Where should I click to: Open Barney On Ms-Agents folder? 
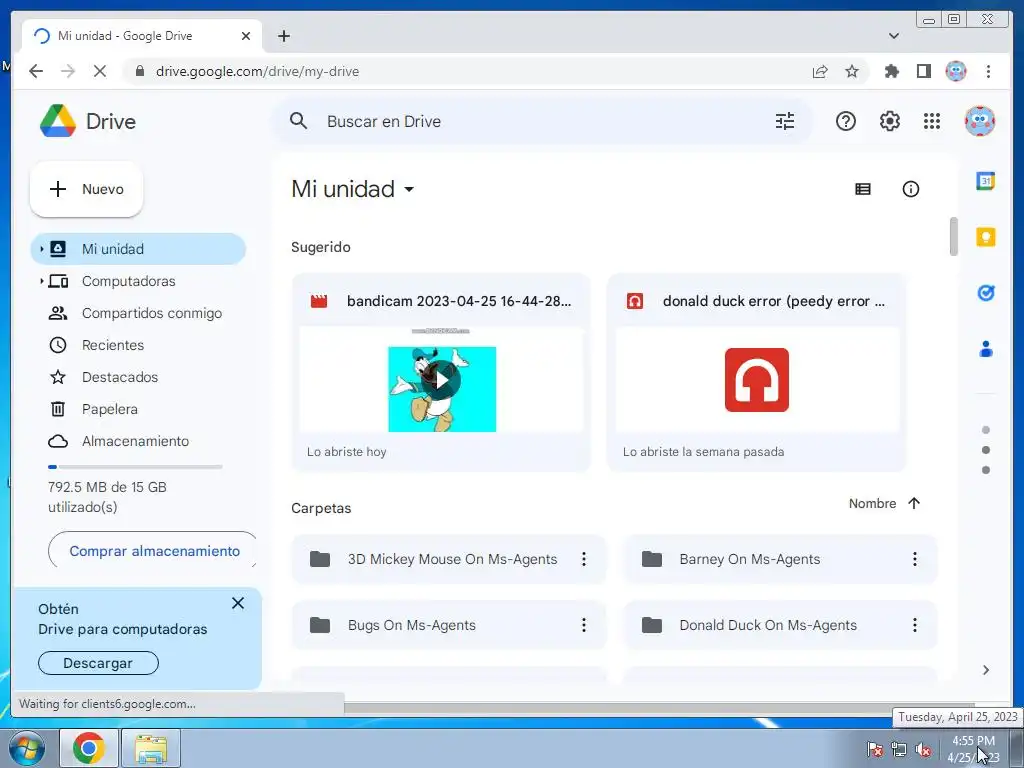pos(780,559)
